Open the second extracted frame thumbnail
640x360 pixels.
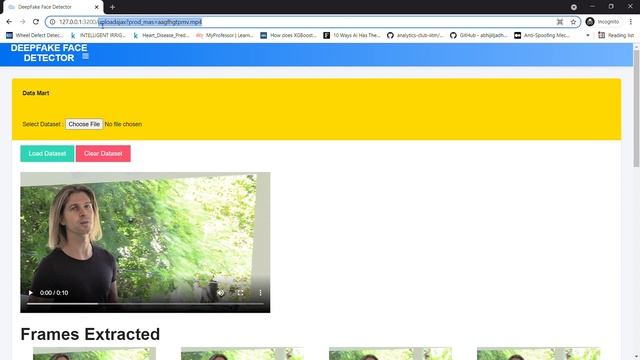click(242, 353)
